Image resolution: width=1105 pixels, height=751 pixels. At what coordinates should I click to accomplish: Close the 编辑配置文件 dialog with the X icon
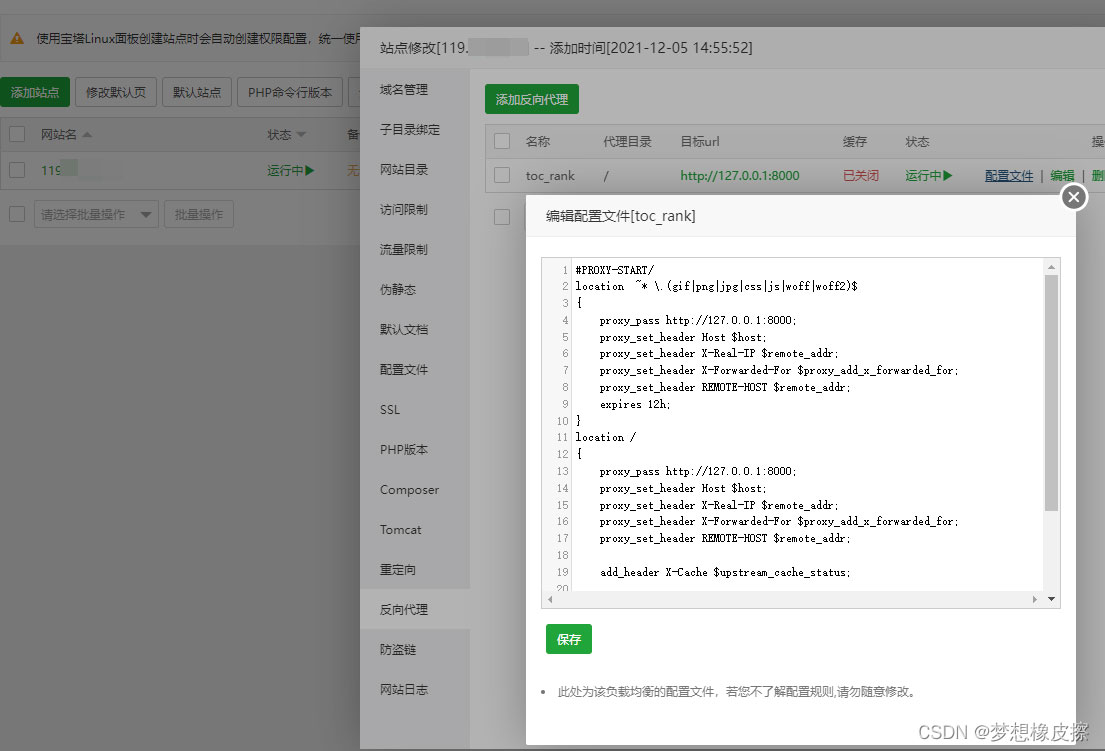1074,197
